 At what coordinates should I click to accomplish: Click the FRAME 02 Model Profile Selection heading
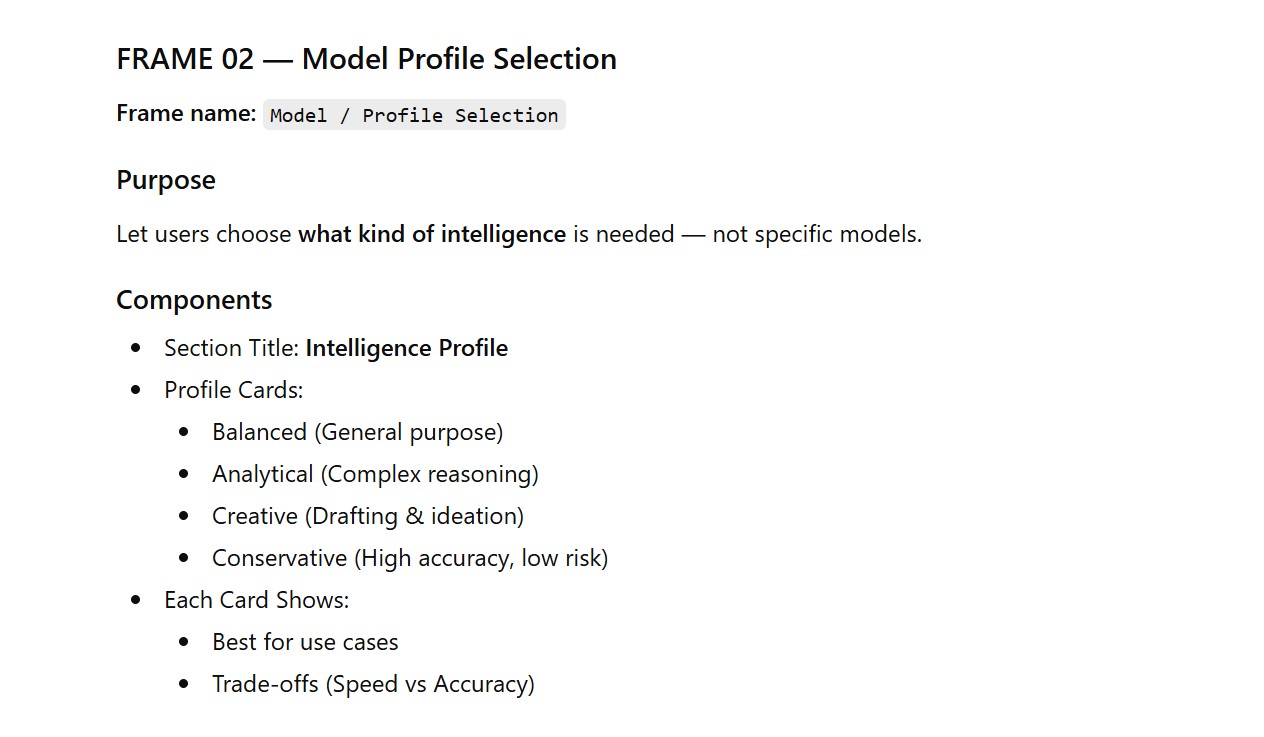click(x=366, y=59)
